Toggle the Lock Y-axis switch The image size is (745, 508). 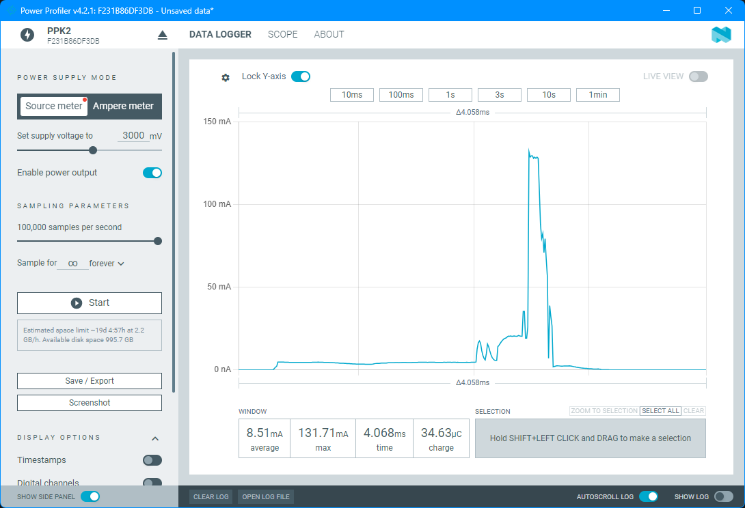(x=301, y=77)
